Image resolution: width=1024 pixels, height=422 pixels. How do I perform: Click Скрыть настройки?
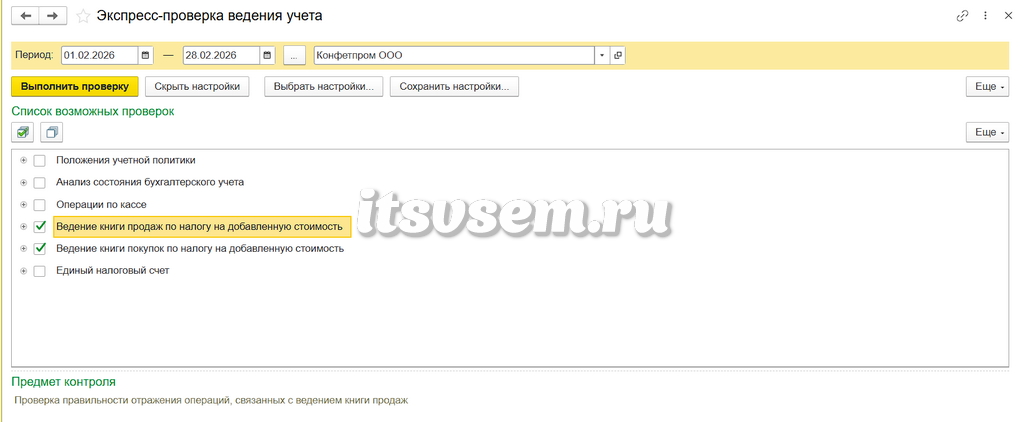197,86
